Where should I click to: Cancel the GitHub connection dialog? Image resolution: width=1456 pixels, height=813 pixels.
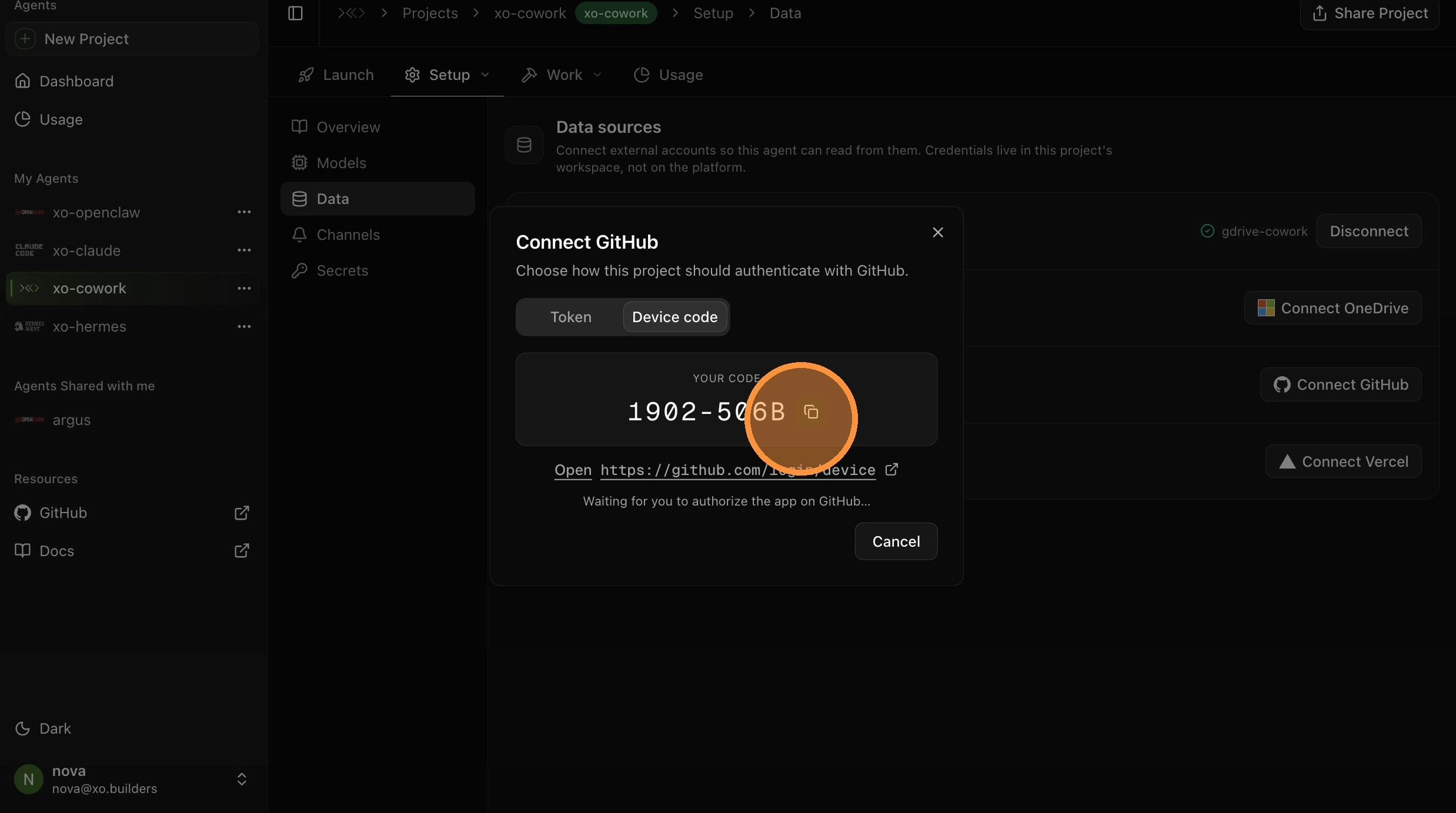tap(896, 541)
